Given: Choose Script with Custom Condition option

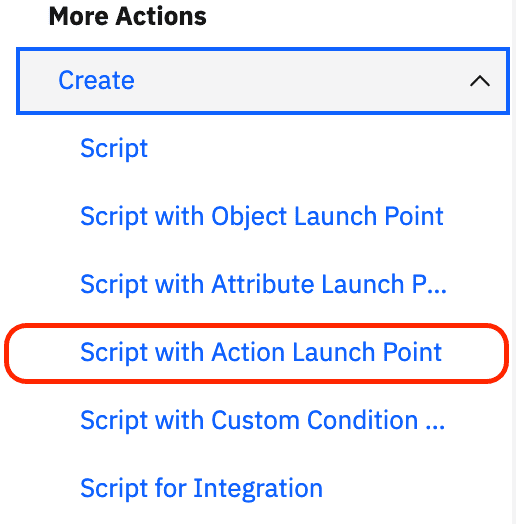Looking at the screenshot, I should click(263, 420).
